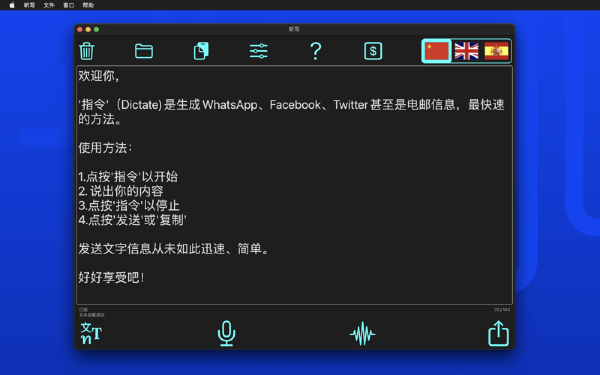
Task: Open the 帮助 menu
Action: tap(88, 5)
